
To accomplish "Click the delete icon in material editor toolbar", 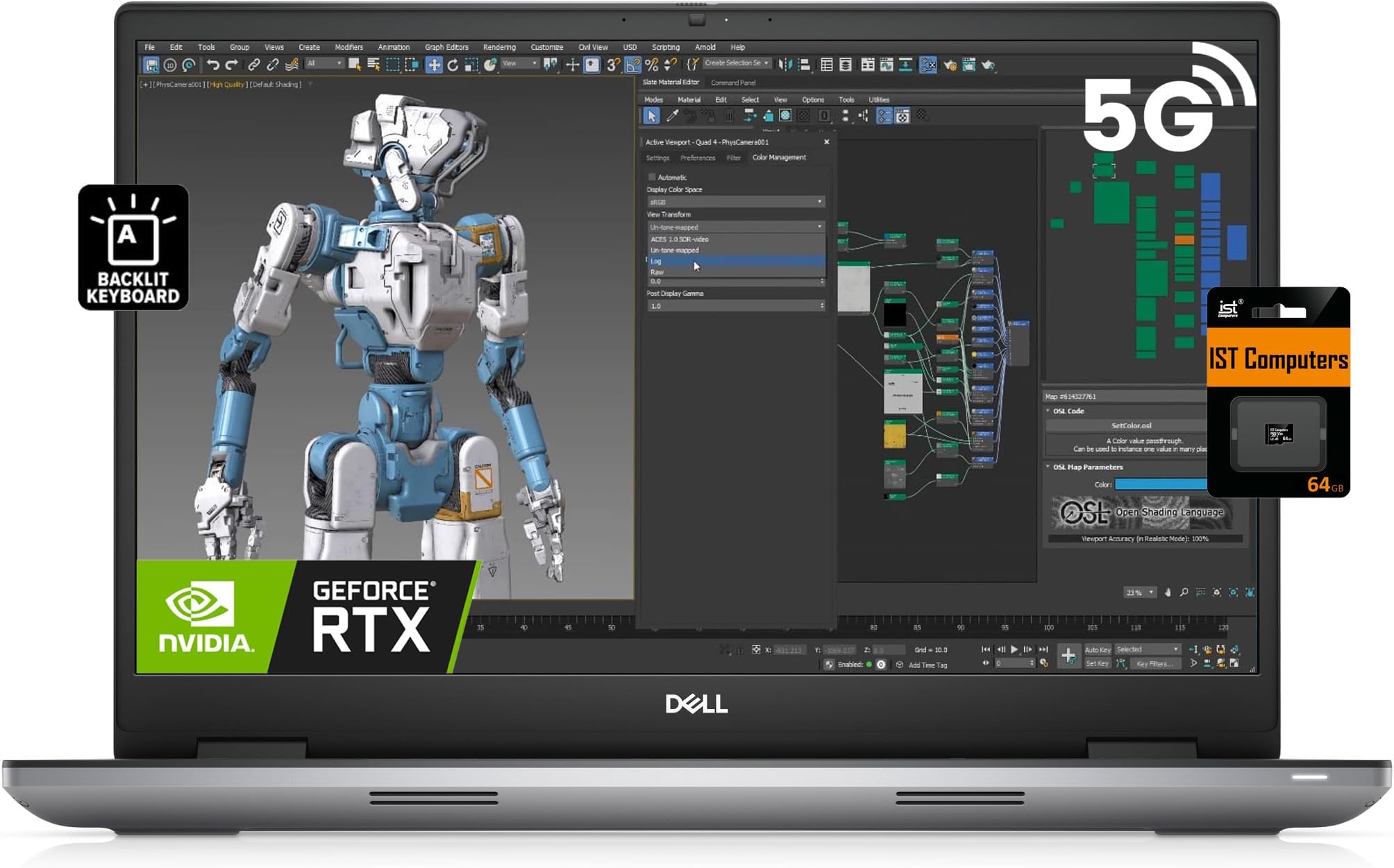I will coord(729,116).
